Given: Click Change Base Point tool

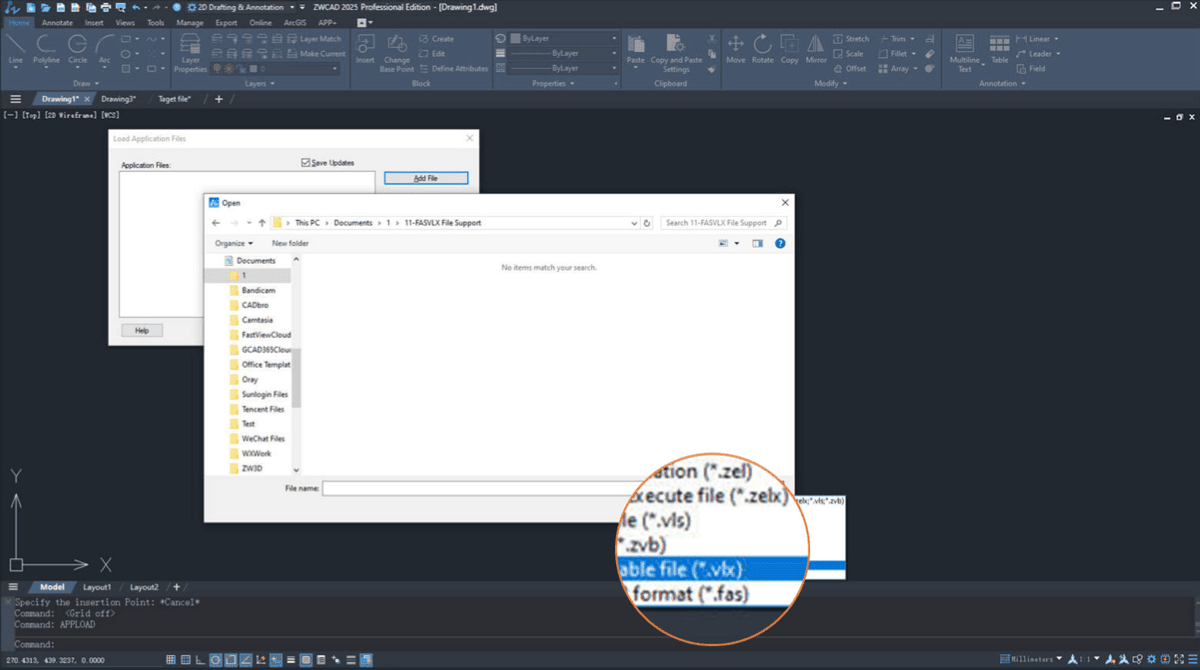Looking at the screenshot, I should pos(397,53).
